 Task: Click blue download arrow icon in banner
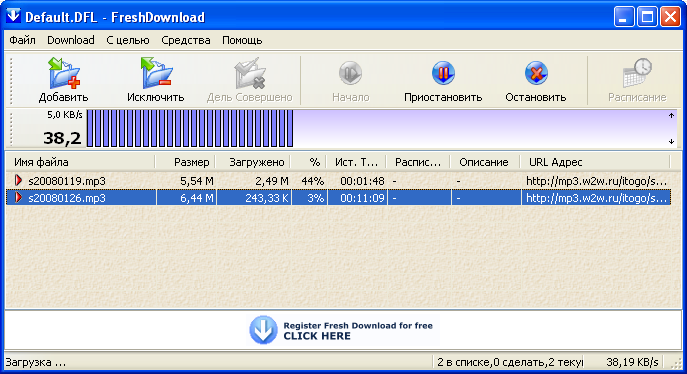pos(263,330)
